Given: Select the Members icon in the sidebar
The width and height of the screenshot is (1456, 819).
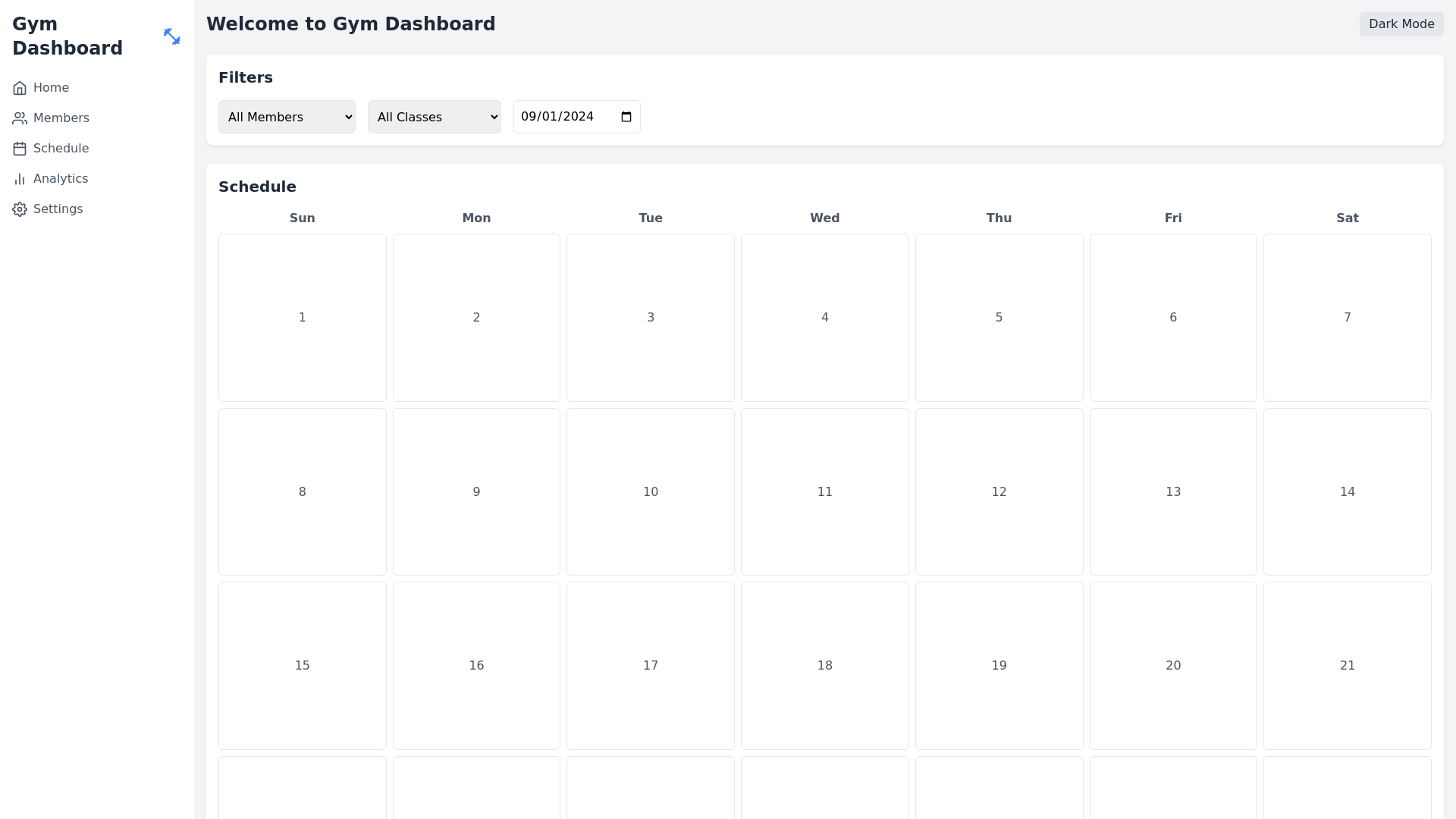Looking at the screenshot, I should click(x=20, y=118).
